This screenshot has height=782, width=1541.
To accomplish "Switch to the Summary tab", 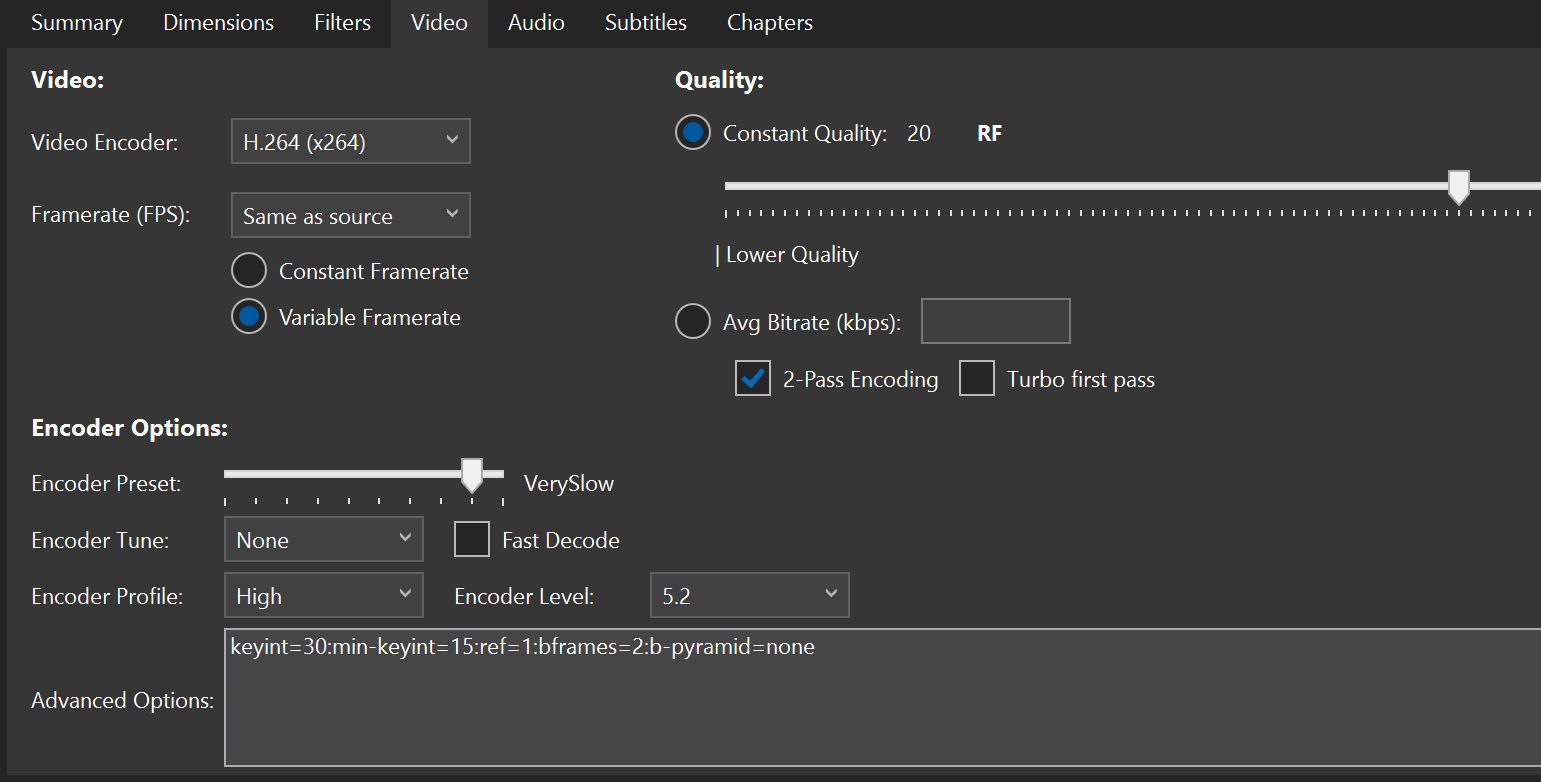I will click(x=77, y=23).
